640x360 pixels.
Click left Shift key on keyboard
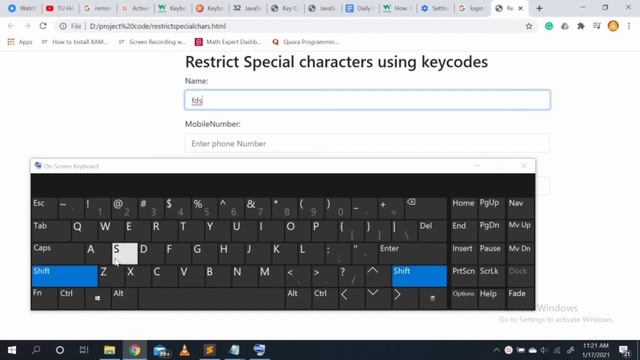[x=64, y=276]
